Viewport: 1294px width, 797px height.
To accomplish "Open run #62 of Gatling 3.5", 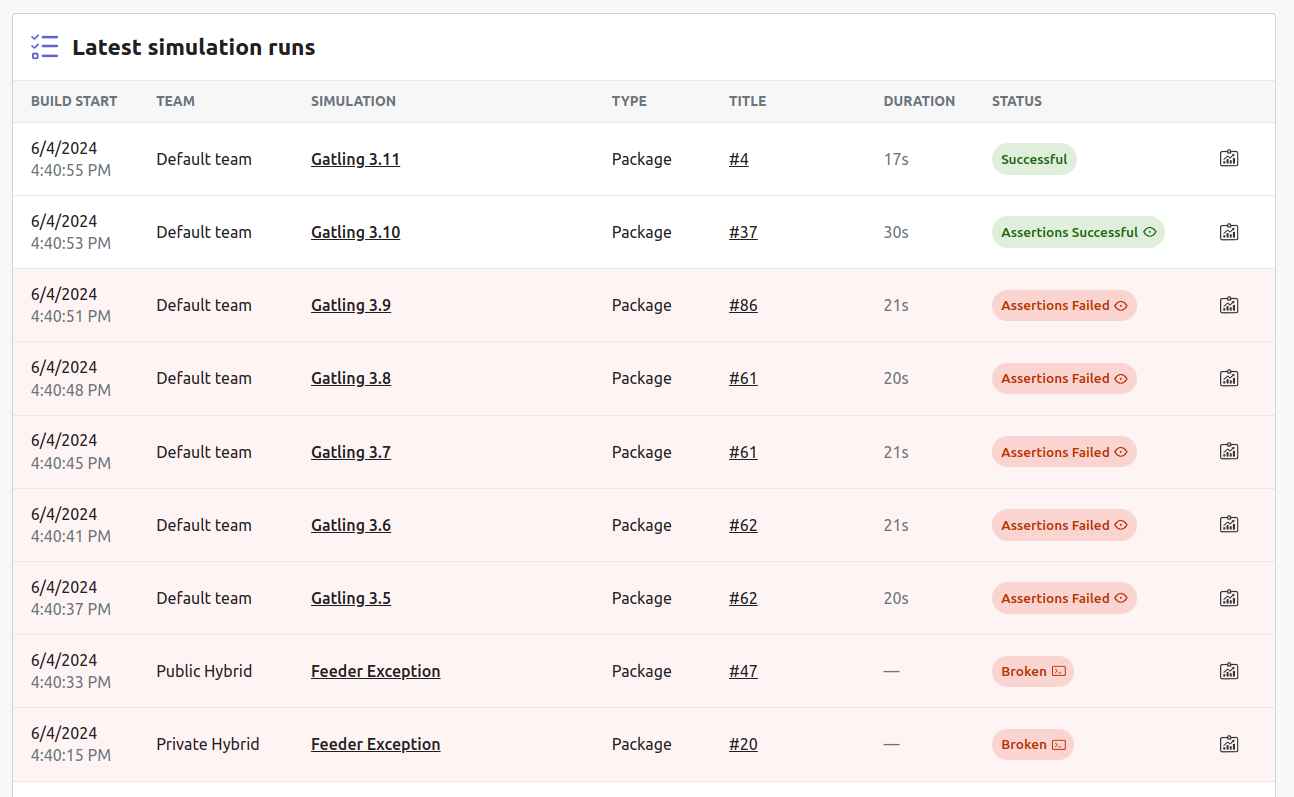I will point(743,598).
